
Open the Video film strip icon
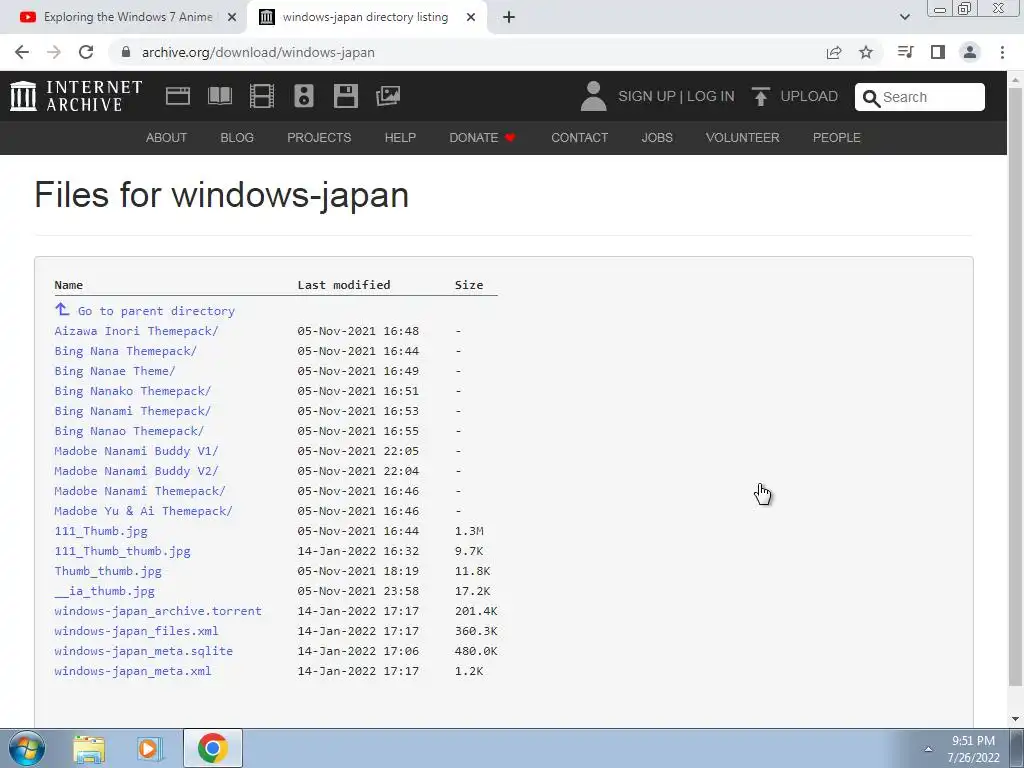click(262, 96)
